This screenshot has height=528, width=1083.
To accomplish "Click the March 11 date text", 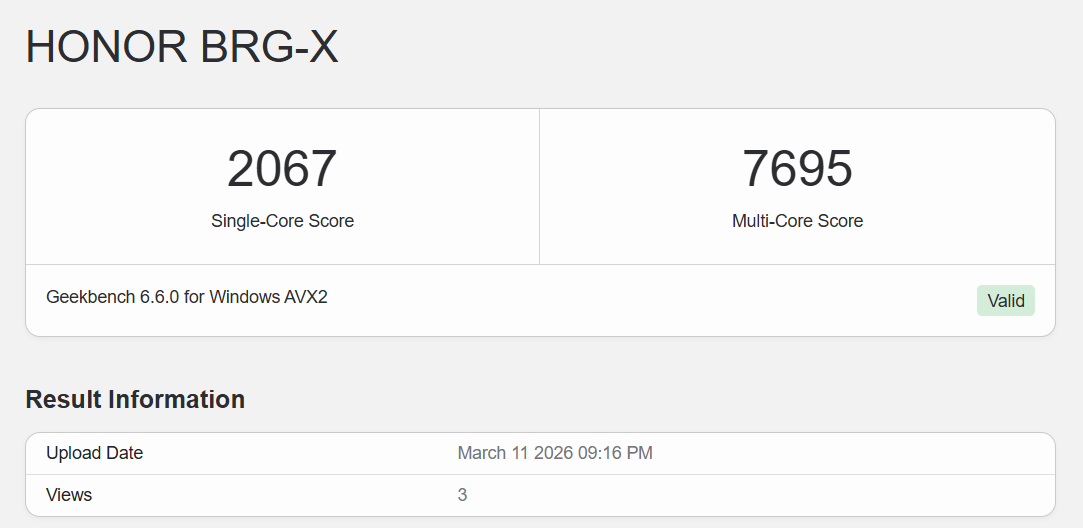I will click(x=491, y=453).
